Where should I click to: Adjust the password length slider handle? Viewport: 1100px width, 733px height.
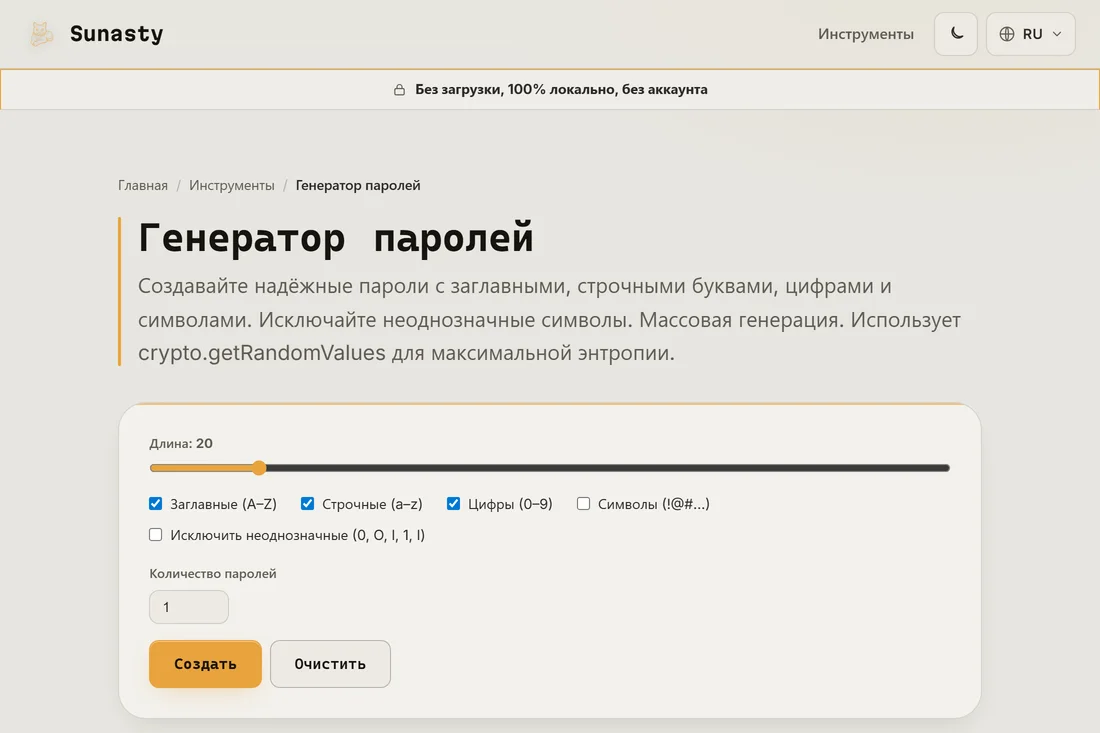(x=259, y=468)
